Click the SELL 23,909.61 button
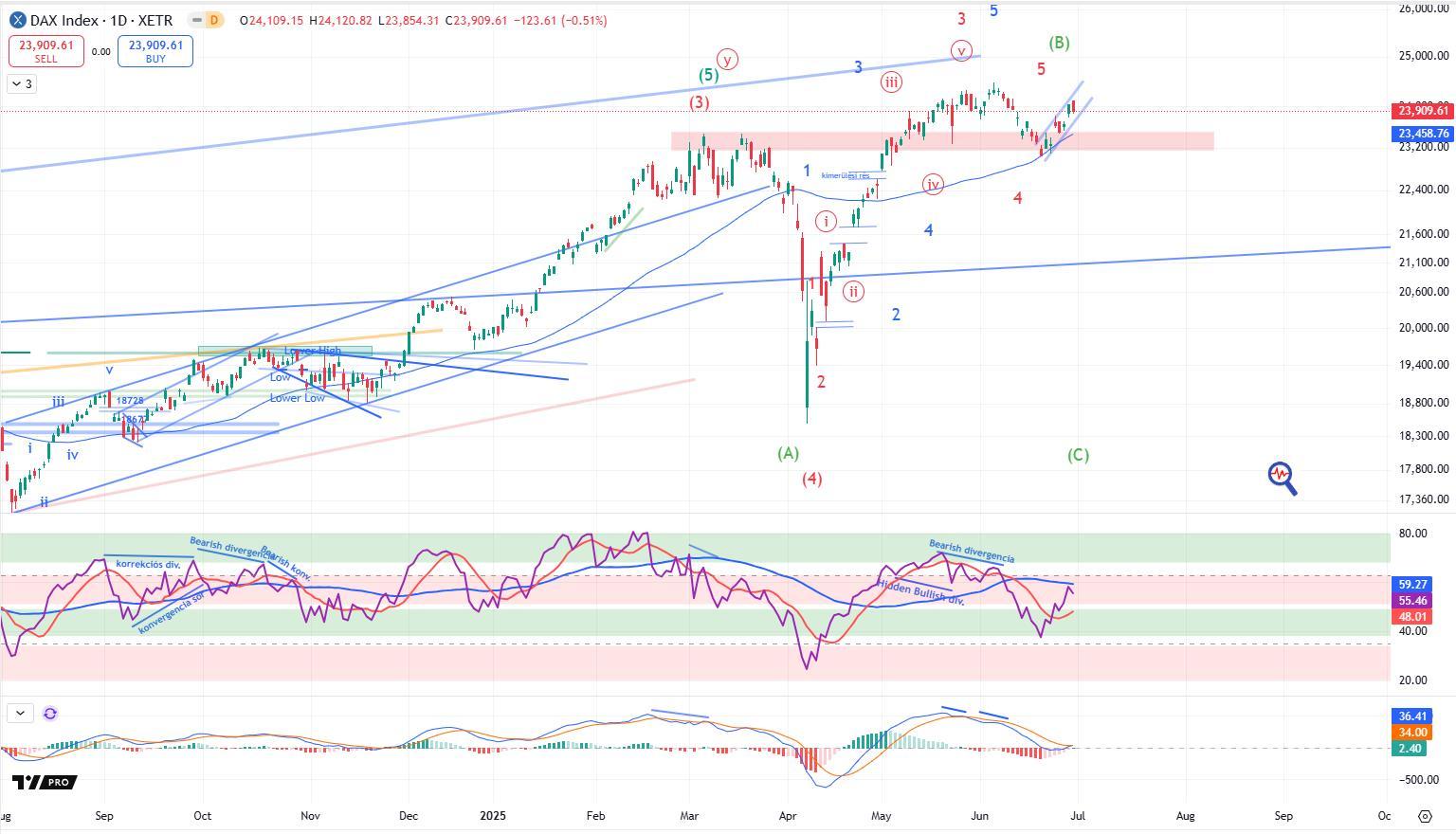The height and width of the screenshot is (834, 1456). click(x=45, y=51)
